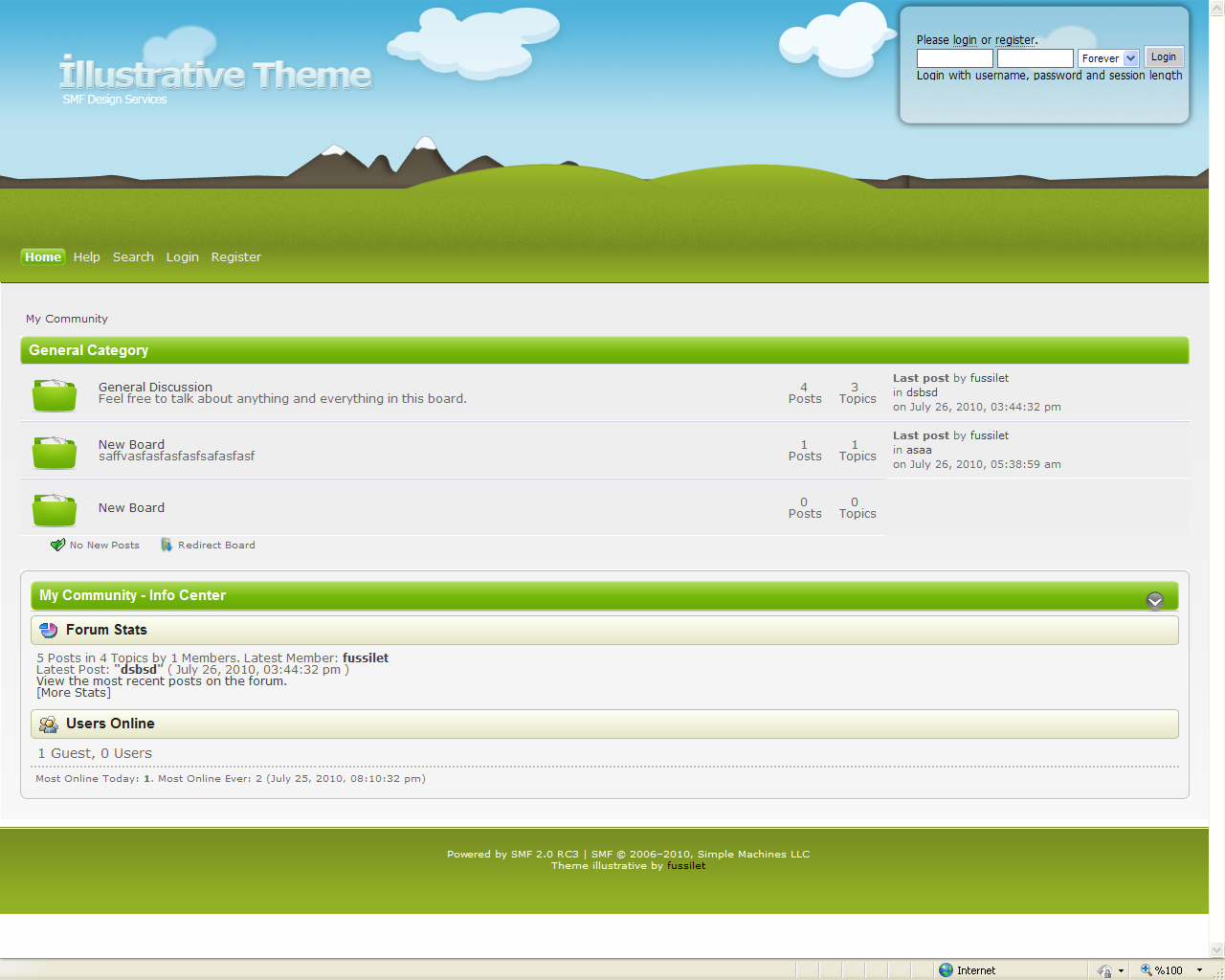The image size is (1225, 980).
Task: Click the Forum Stats pie chart icon
Action: (x=49, y=631)
